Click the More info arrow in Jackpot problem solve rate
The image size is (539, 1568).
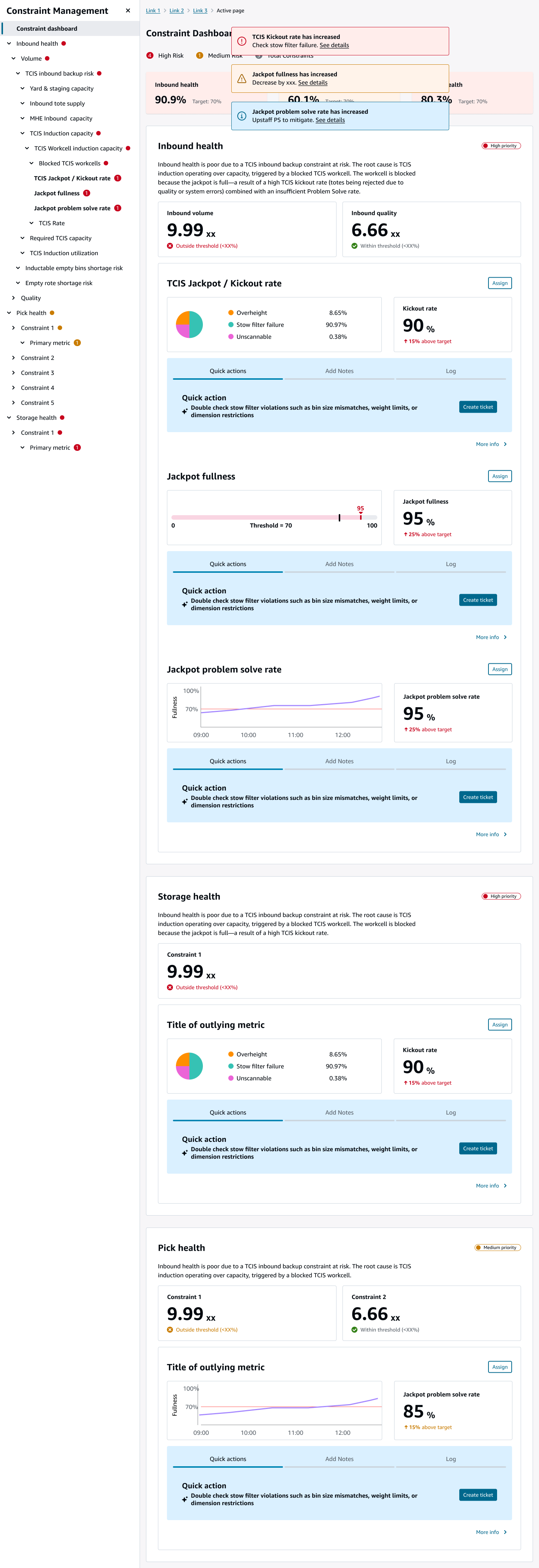pyautogui.click(x=506, y=835)
